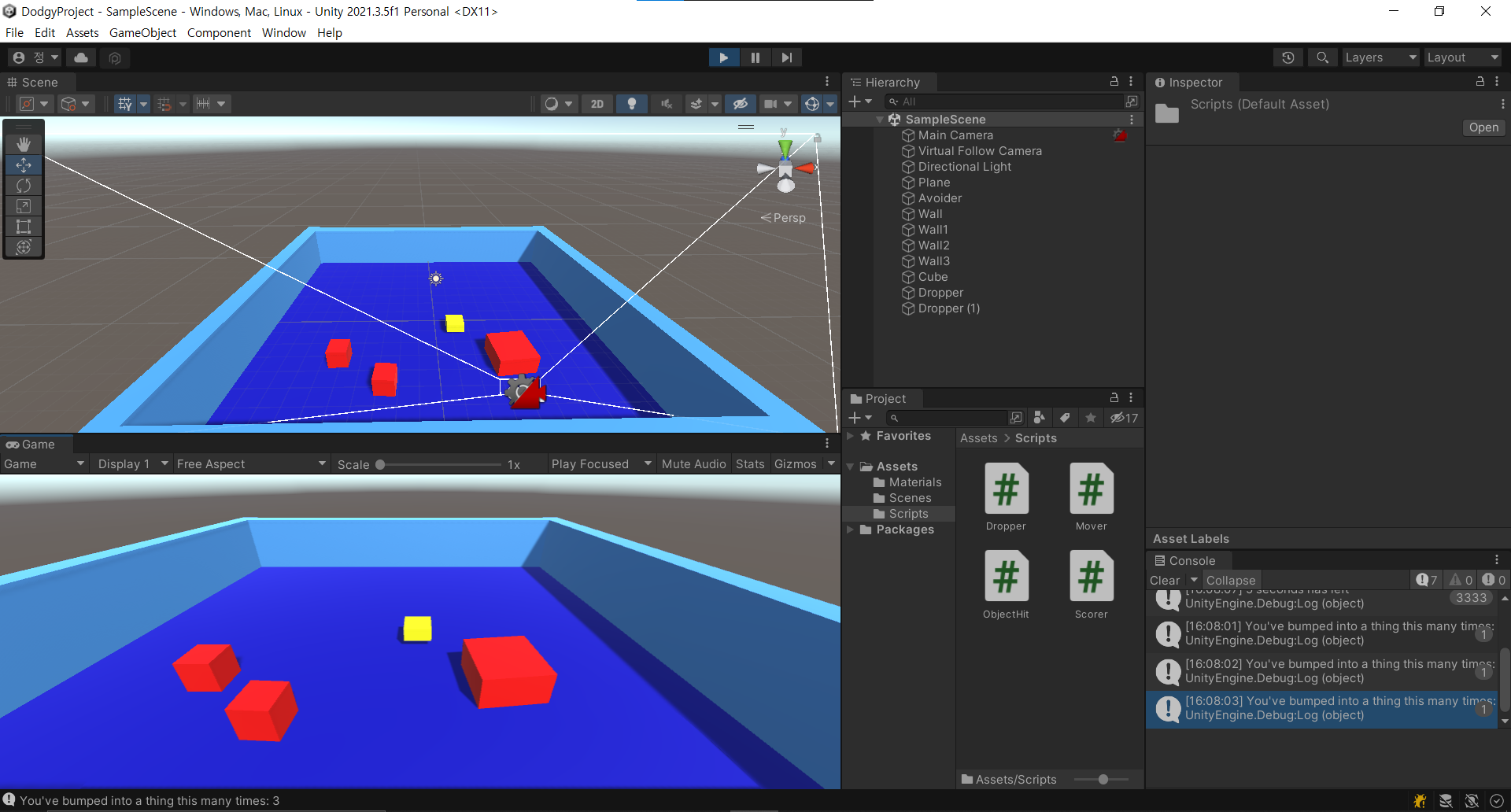Image resolution: width=1511 pixels, height=812 pixels.
Task: Adjust the Project icon size slider
Action: coord(1102,780)
